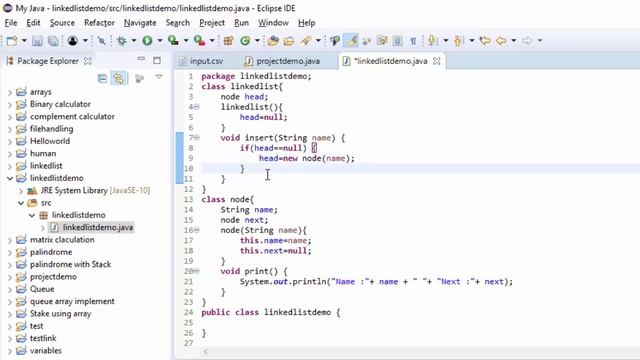Run the program with green play button

click(147, 40)
